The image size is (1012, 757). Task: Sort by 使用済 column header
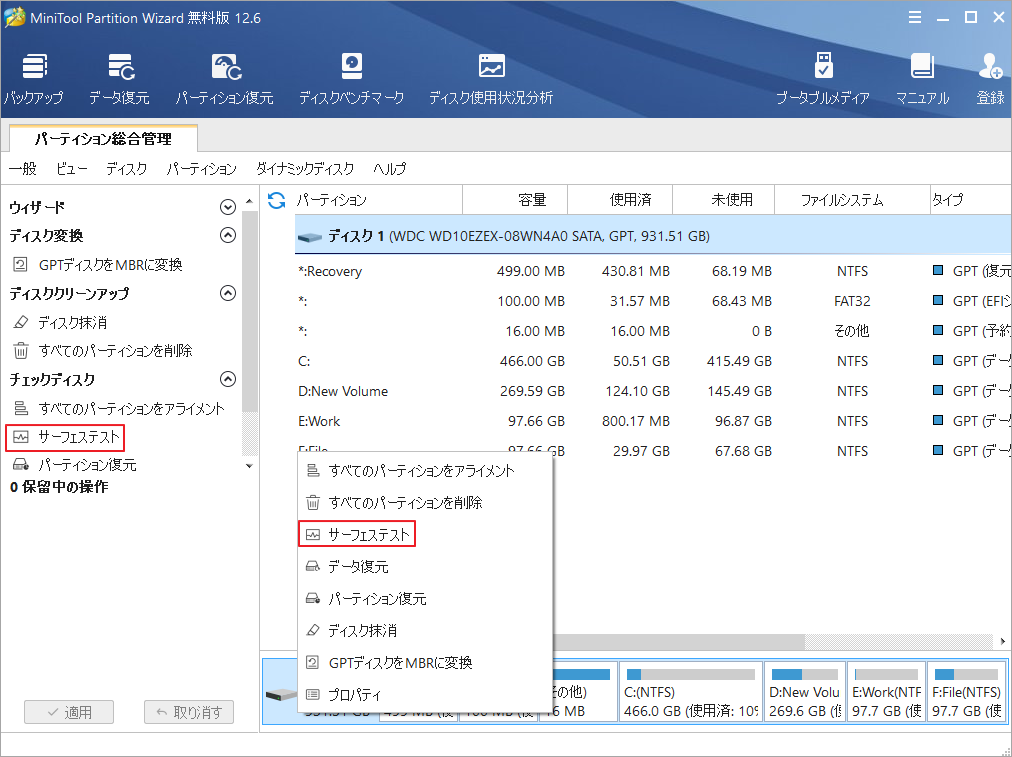pos(620,200)
